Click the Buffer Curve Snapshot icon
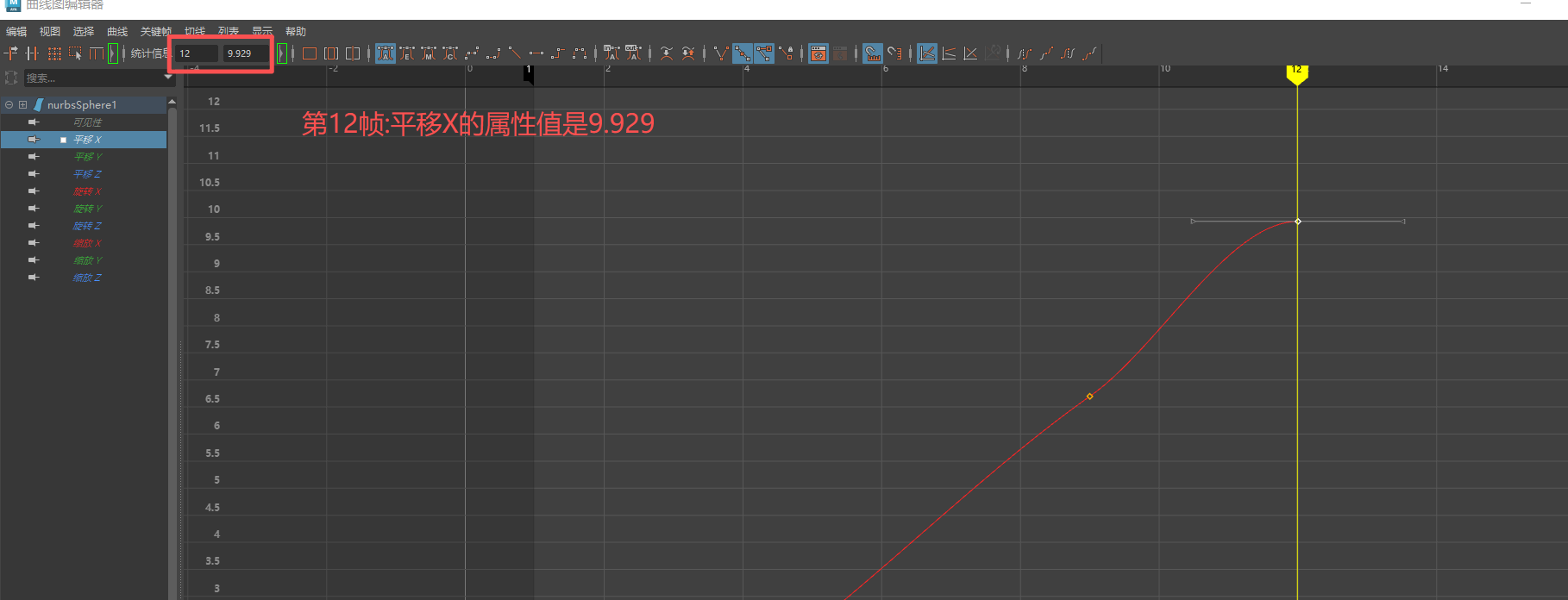This screenshot has height=600, width=1568. coord(667,53)
